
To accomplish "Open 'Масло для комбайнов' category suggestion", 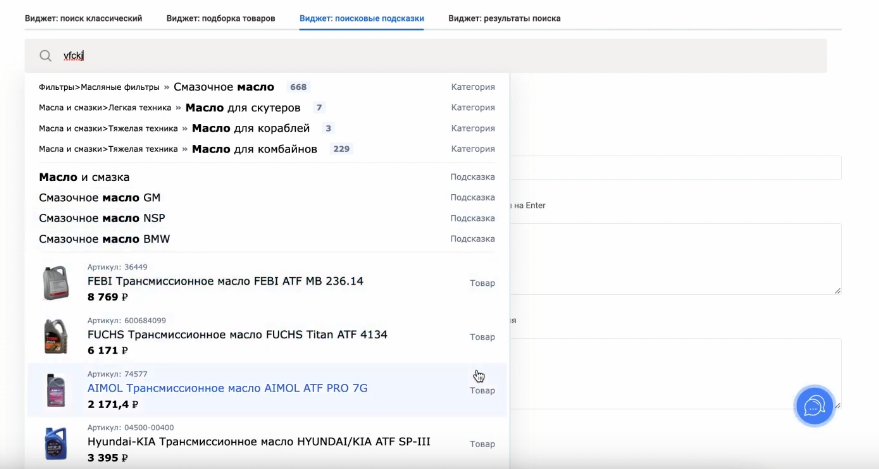I will click(x=254, y=149).
